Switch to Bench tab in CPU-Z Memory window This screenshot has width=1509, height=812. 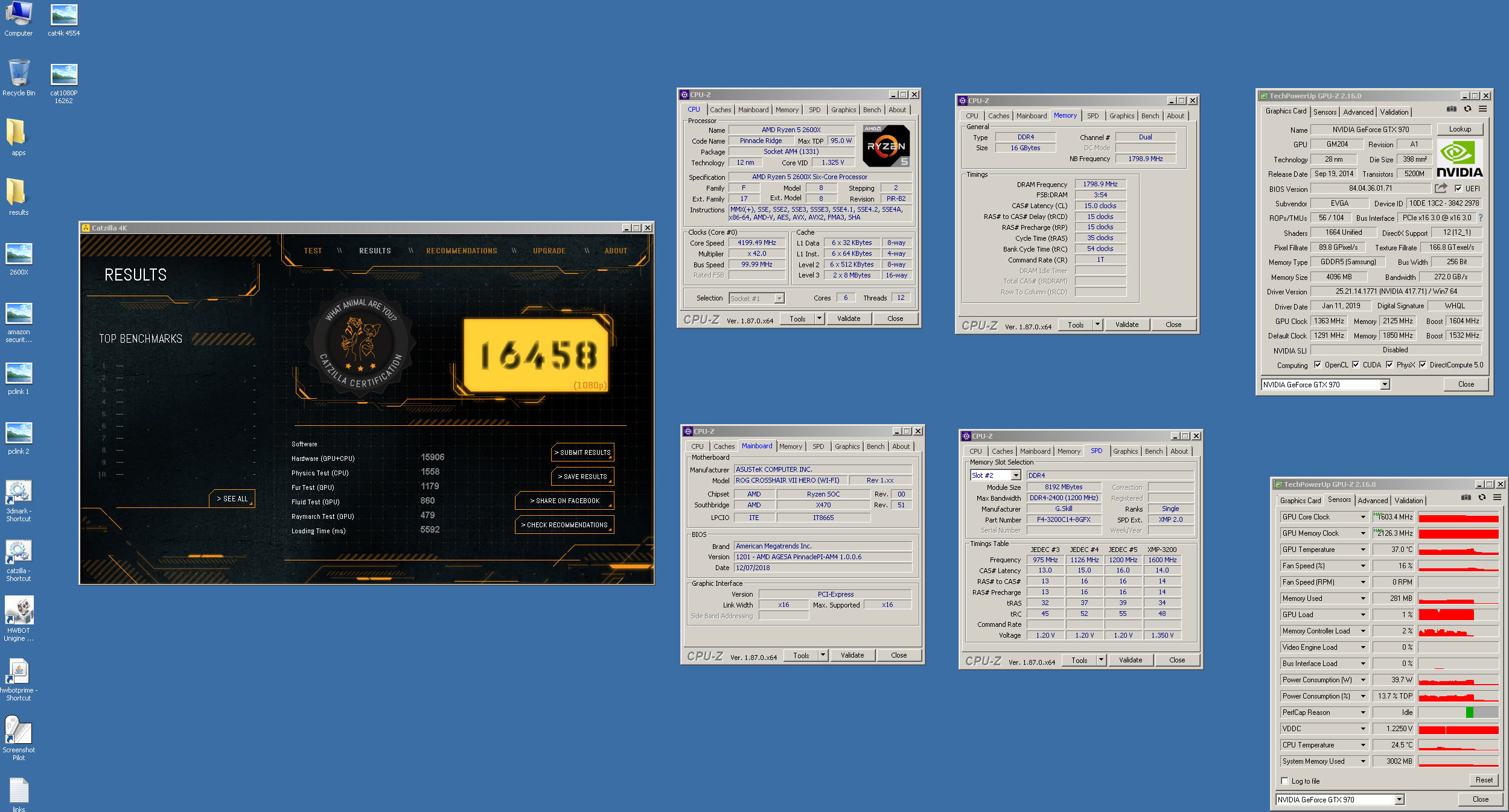coord(1150,116)
